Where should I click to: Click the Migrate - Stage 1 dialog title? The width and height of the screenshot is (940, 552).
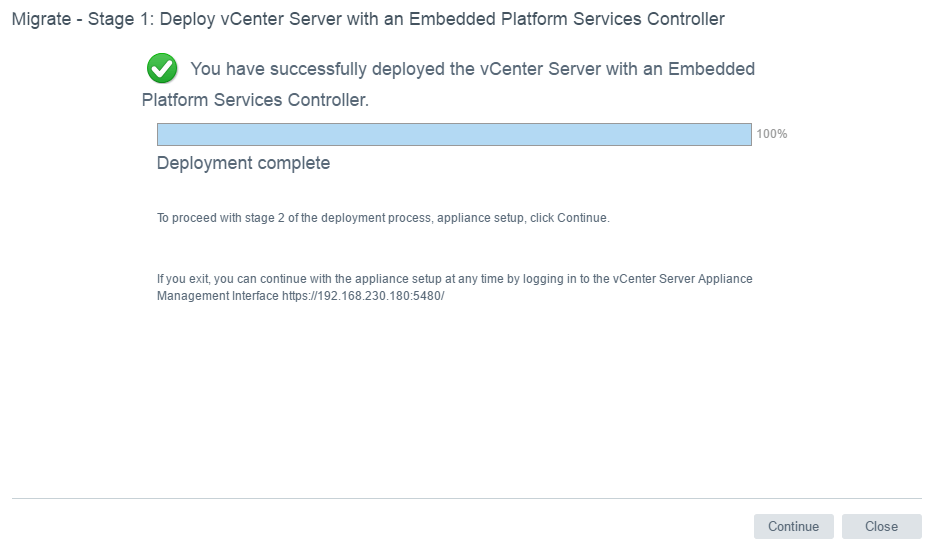point(368,19)
